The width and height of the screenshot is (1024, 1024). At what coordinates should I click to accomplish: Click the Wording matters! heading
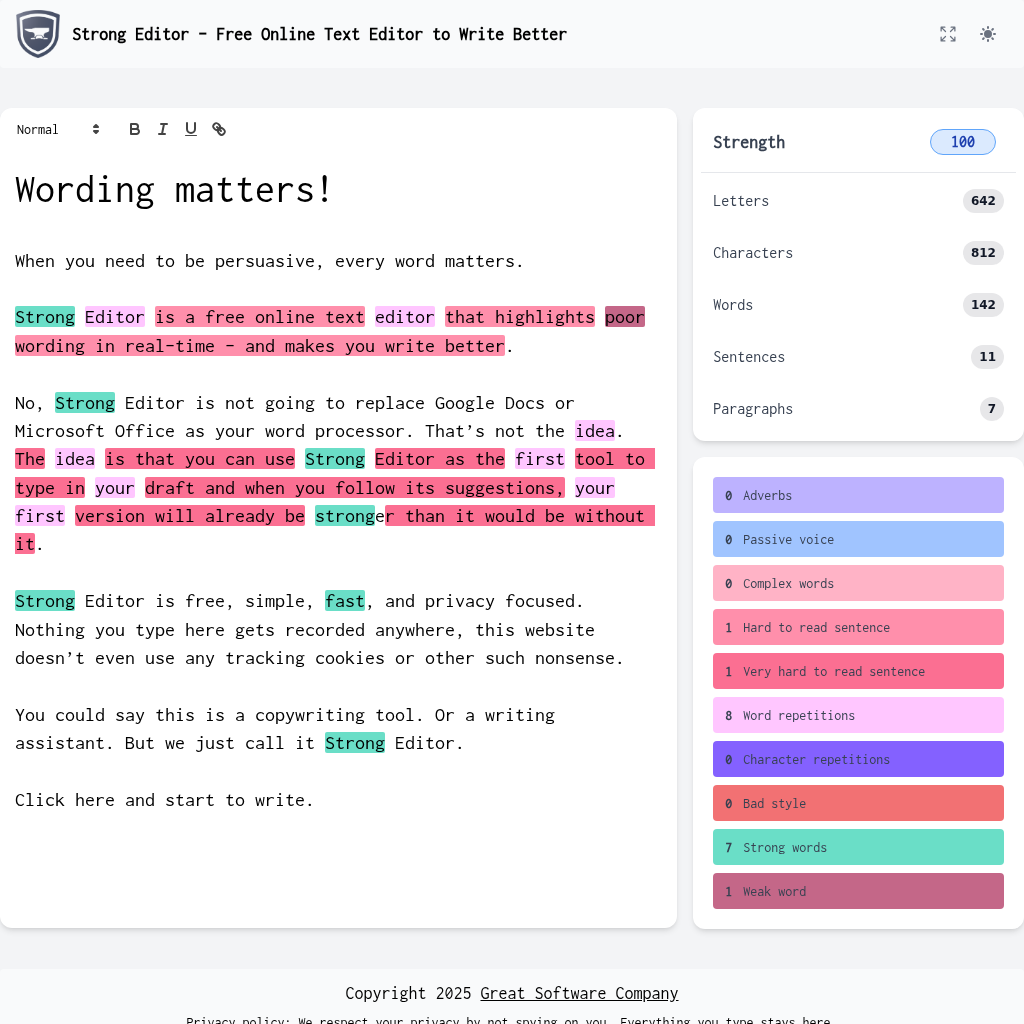[x=174, y=190]
